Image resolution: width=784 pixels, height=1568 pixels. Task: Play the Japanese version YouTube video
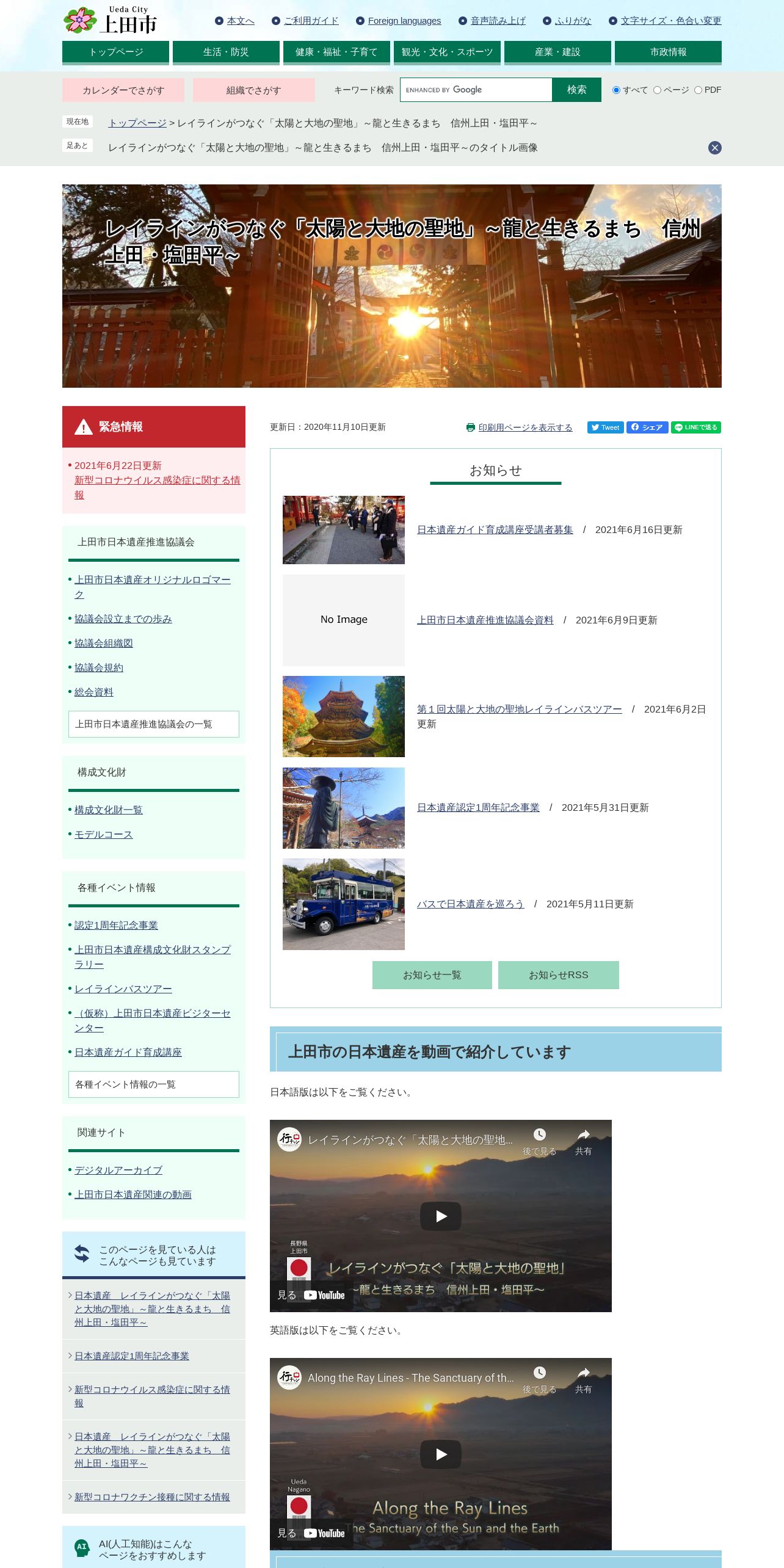[441, 1216]
